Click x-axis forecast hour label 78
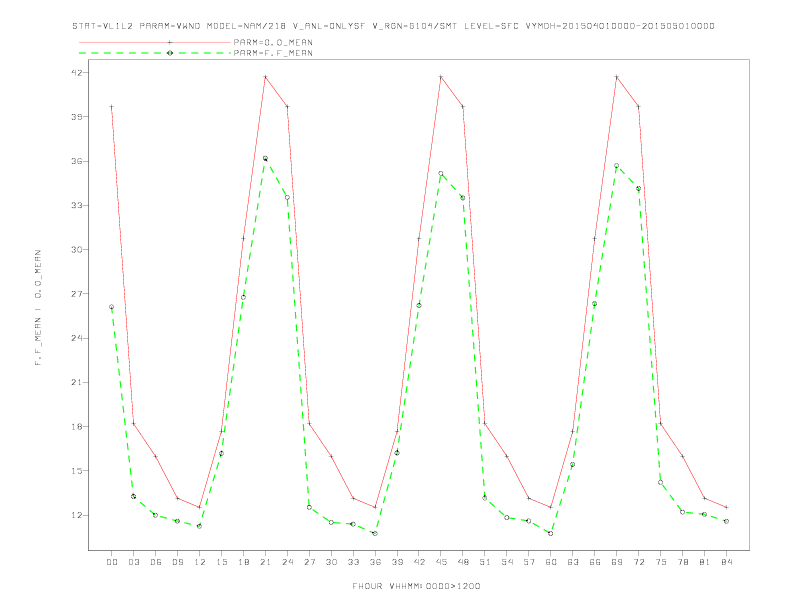 tap(683, 562)
